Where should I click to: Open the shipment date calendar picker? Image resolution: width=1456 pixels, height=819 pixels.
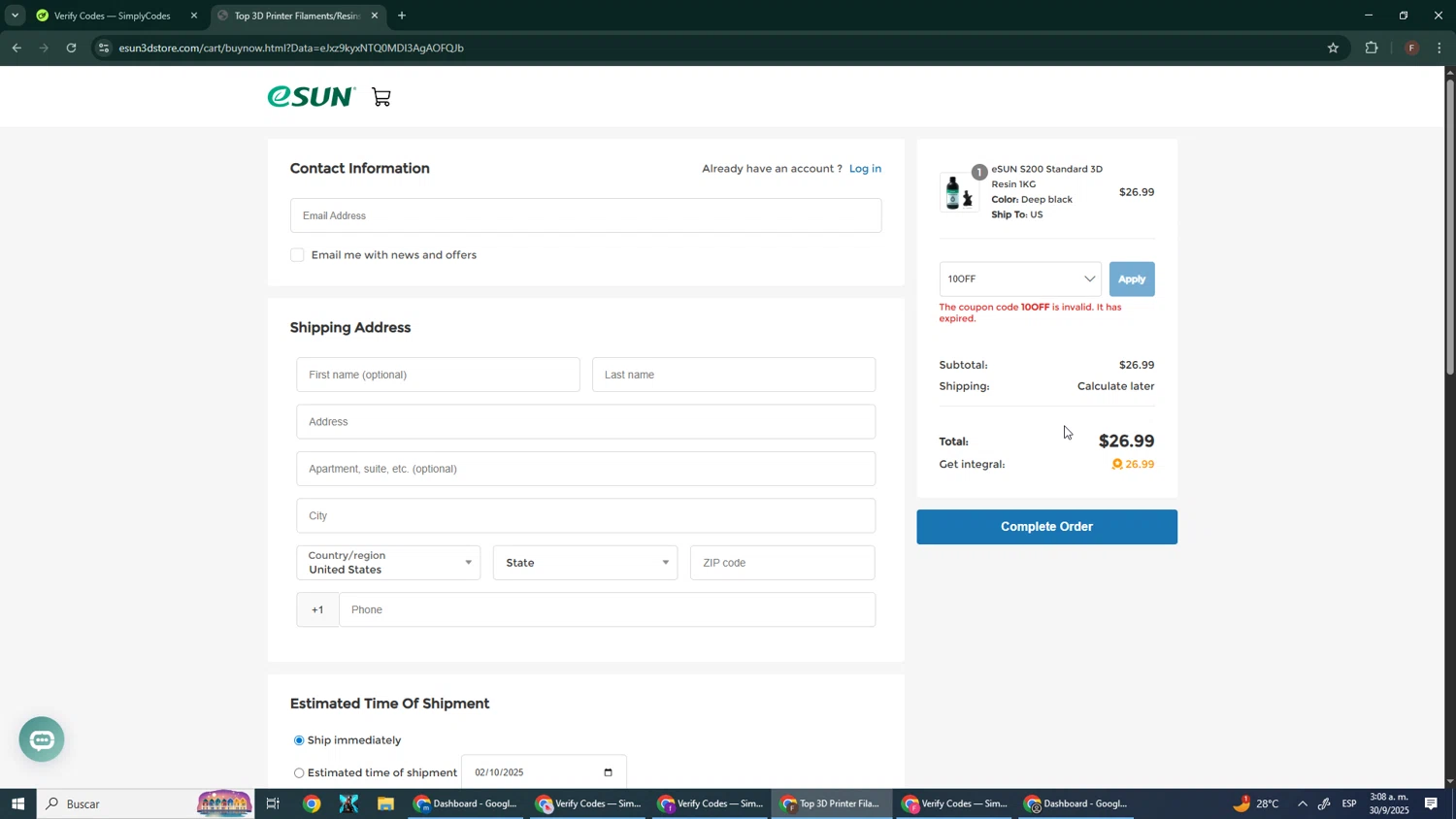[609, 772]
